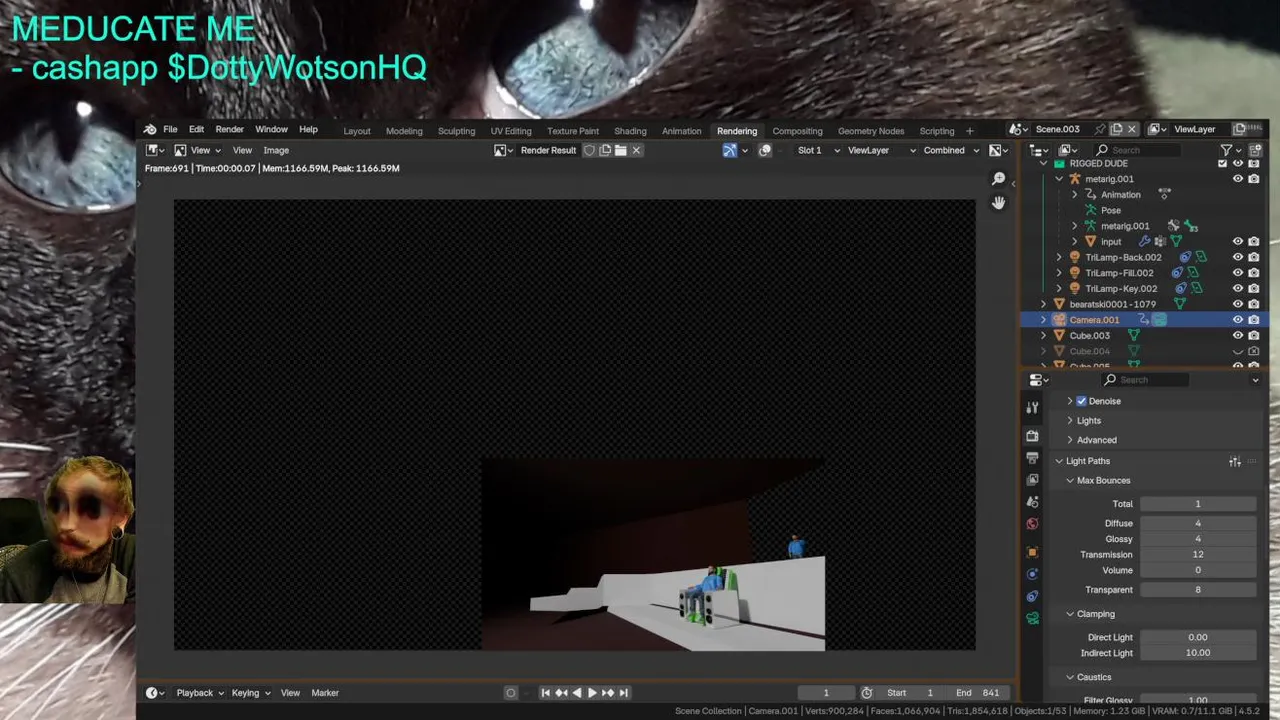The height and width of the screenshot is (720, 1280).
Task: Click the Blender logo icon
Action: pos(150,130)
